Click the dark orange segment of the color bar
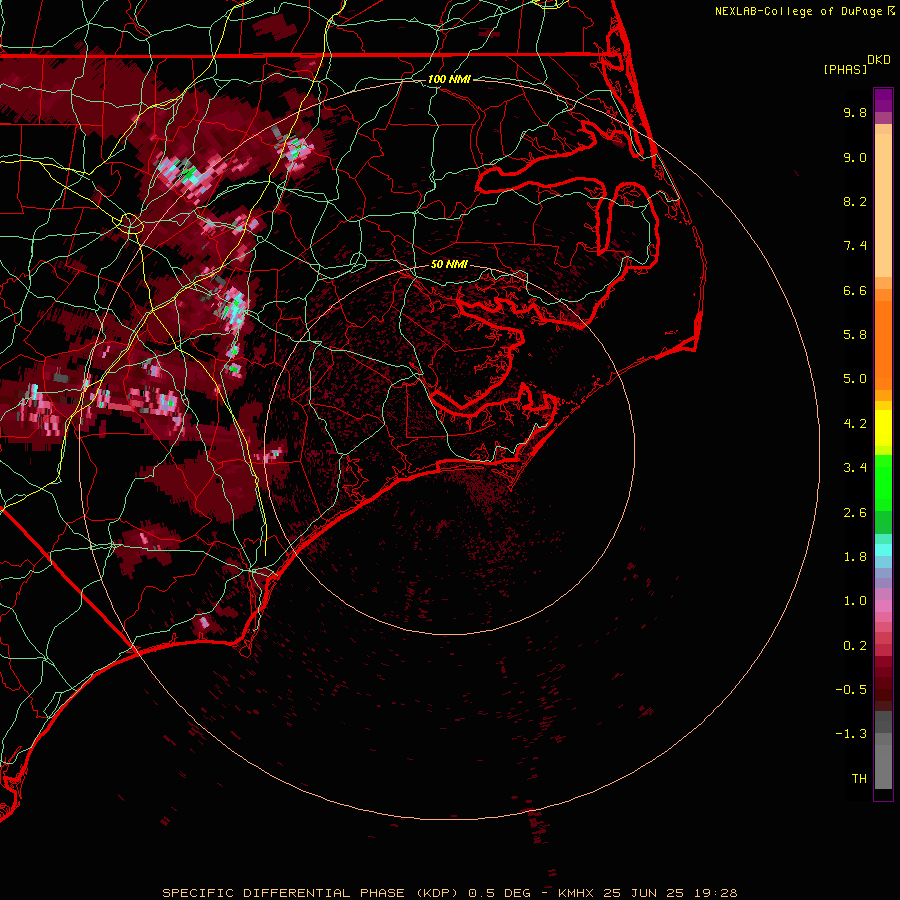 pos(883,344)
